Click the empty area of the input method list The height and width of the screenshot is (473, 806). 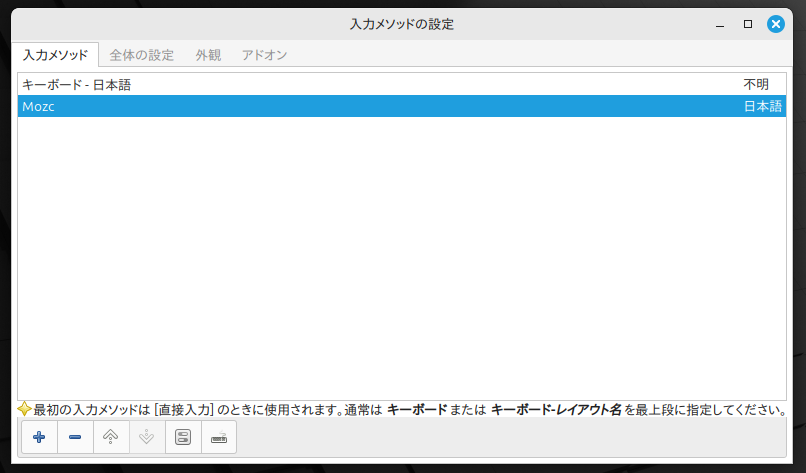[x=400, y=260]
